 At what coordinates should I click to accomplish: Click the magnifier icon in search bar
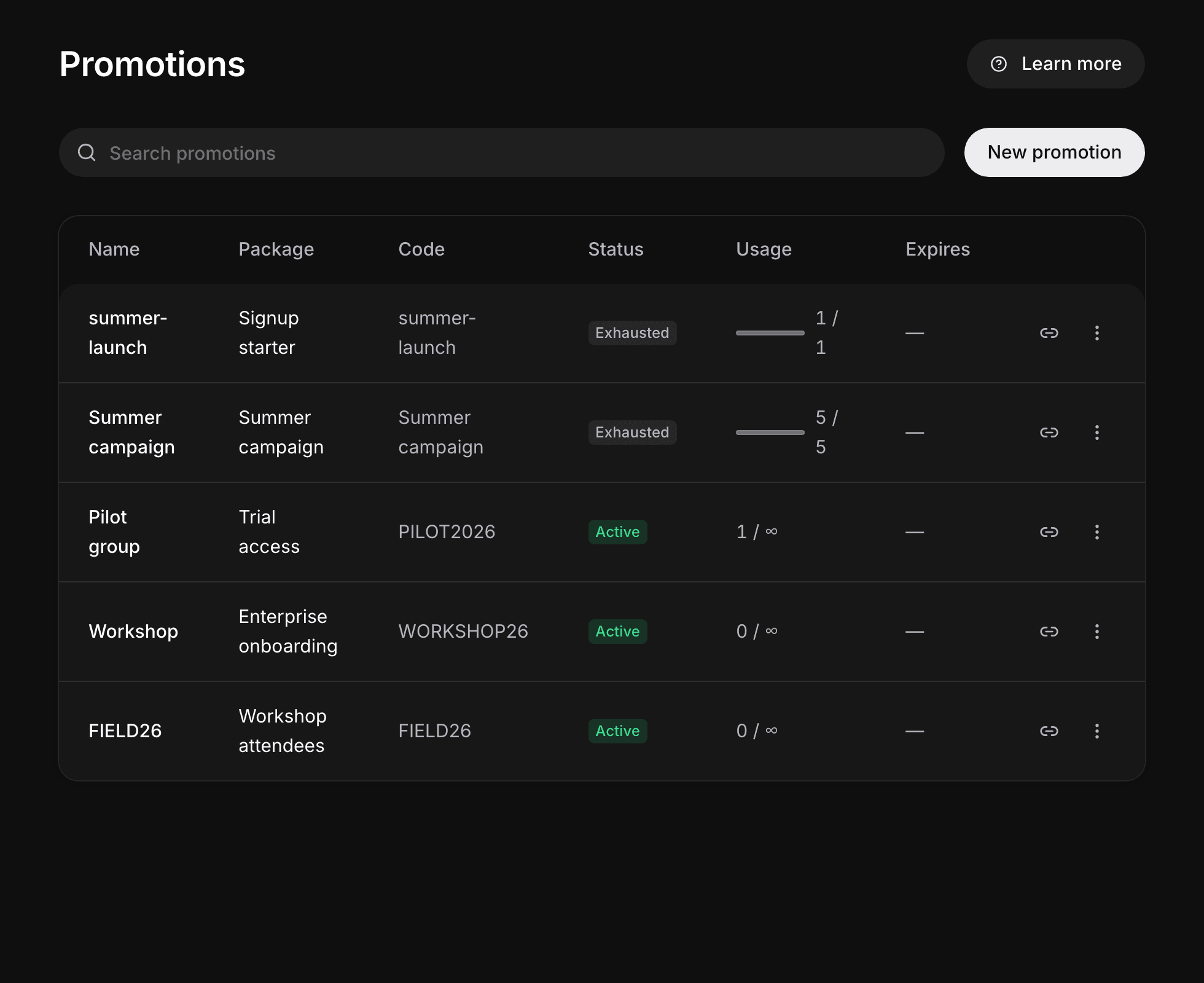coord(87,152)
